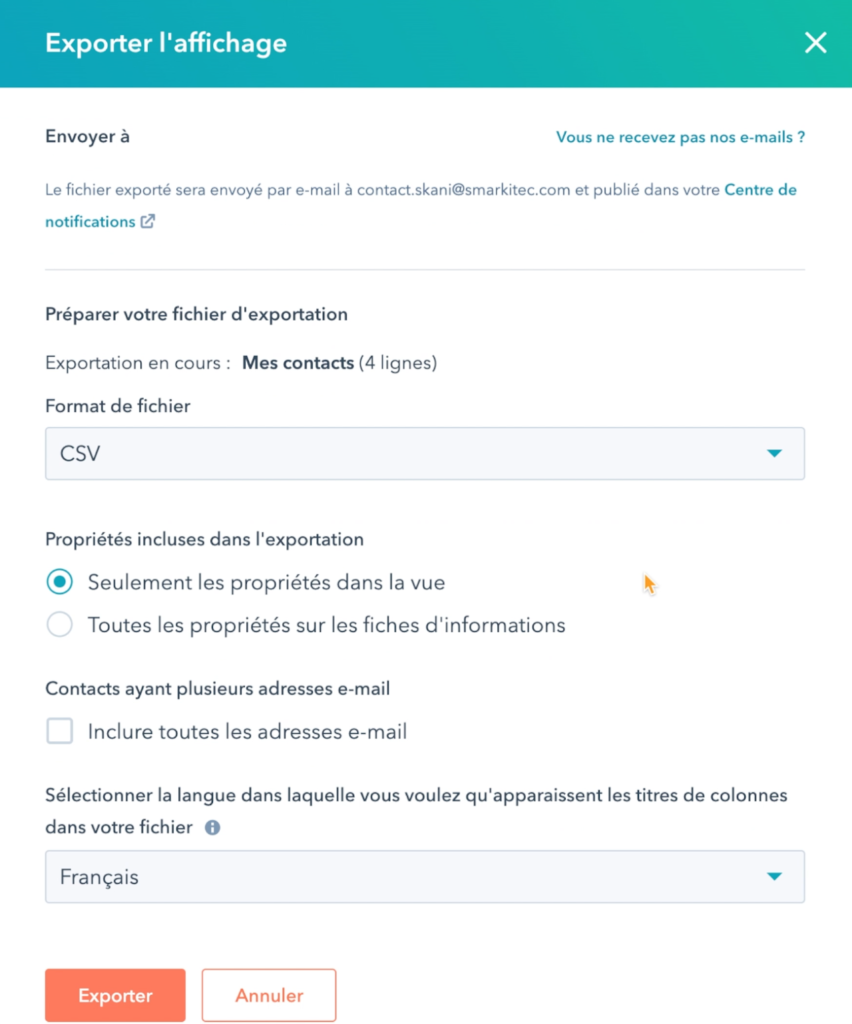
Task: Click the caret arrow in the CSV field
Action: [x=774, y=453]
